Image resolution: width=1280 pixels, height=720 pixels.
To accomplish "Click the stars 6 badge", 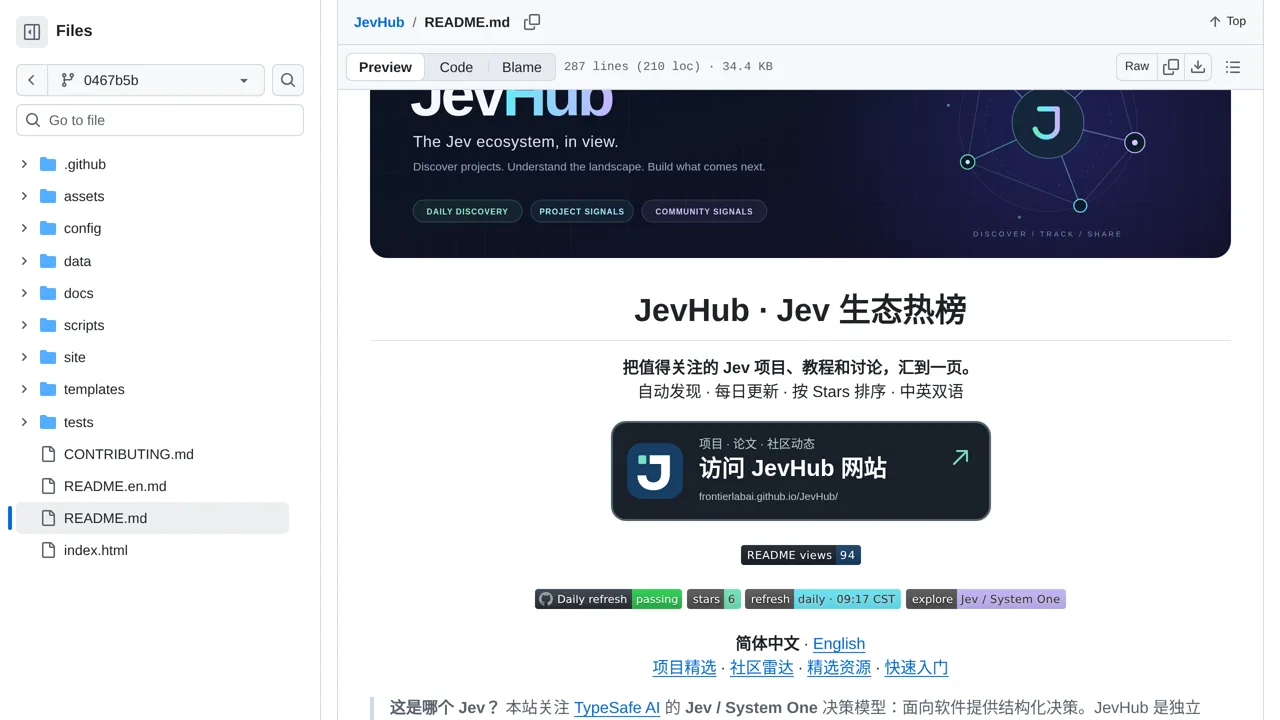I will coord(714,599).
